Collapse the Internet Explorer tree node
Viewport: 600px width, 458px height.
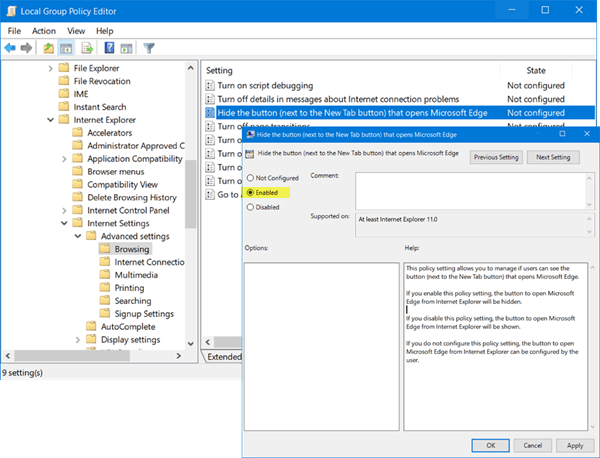(51, 120)
